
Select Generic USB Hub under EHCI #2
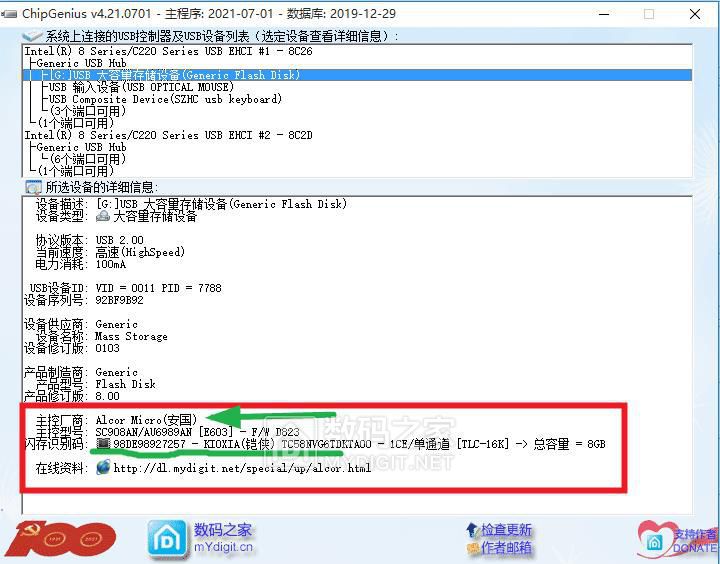81,147
